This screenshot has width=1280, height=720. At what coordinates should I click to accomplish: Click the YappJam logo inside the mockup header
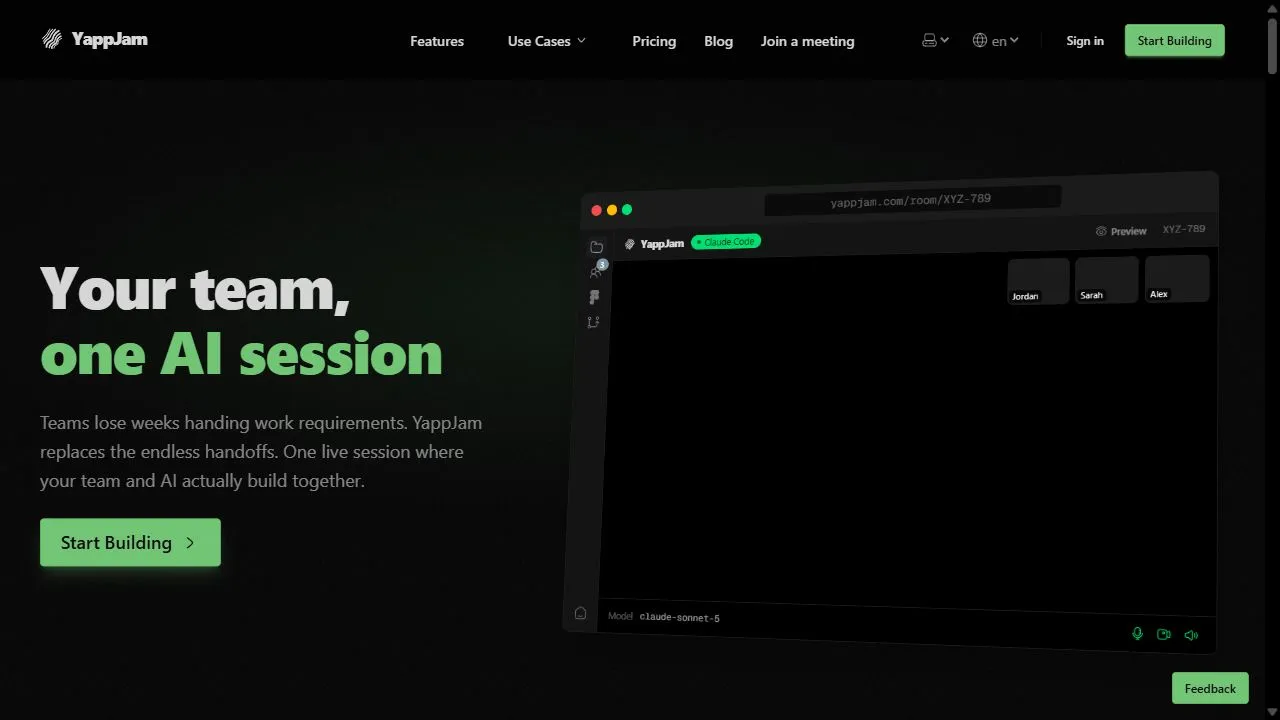click(x=655, y=244)
